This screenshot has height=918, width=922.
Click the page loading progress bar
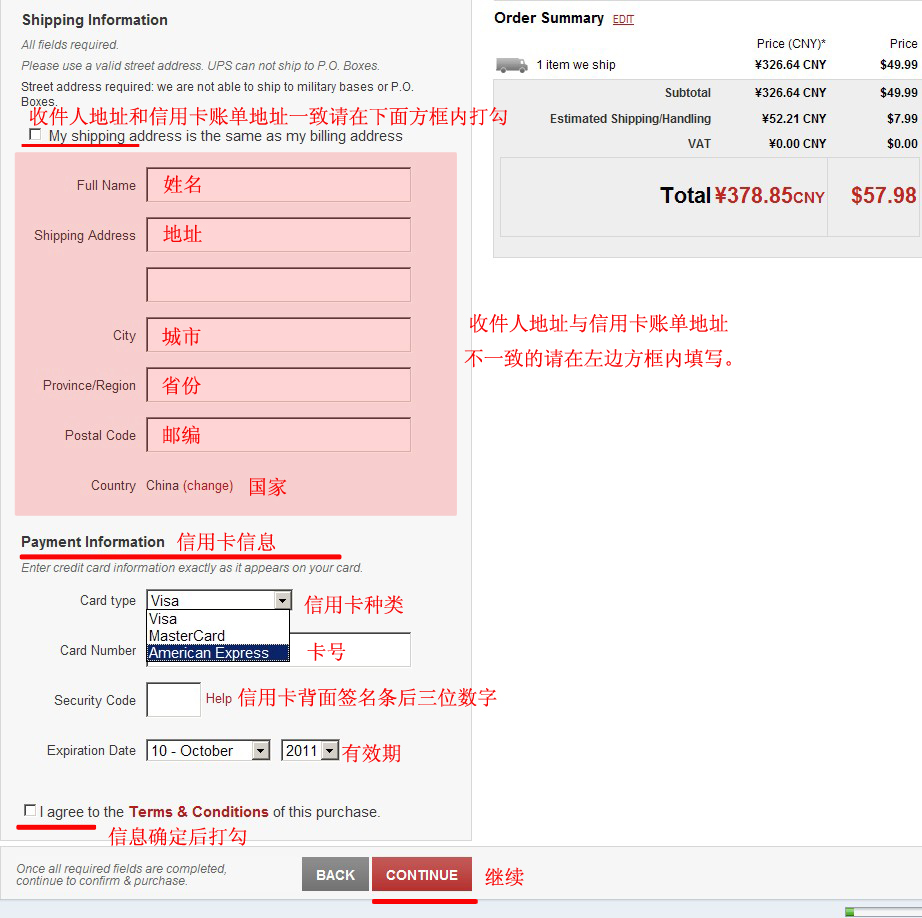point(881,911)
